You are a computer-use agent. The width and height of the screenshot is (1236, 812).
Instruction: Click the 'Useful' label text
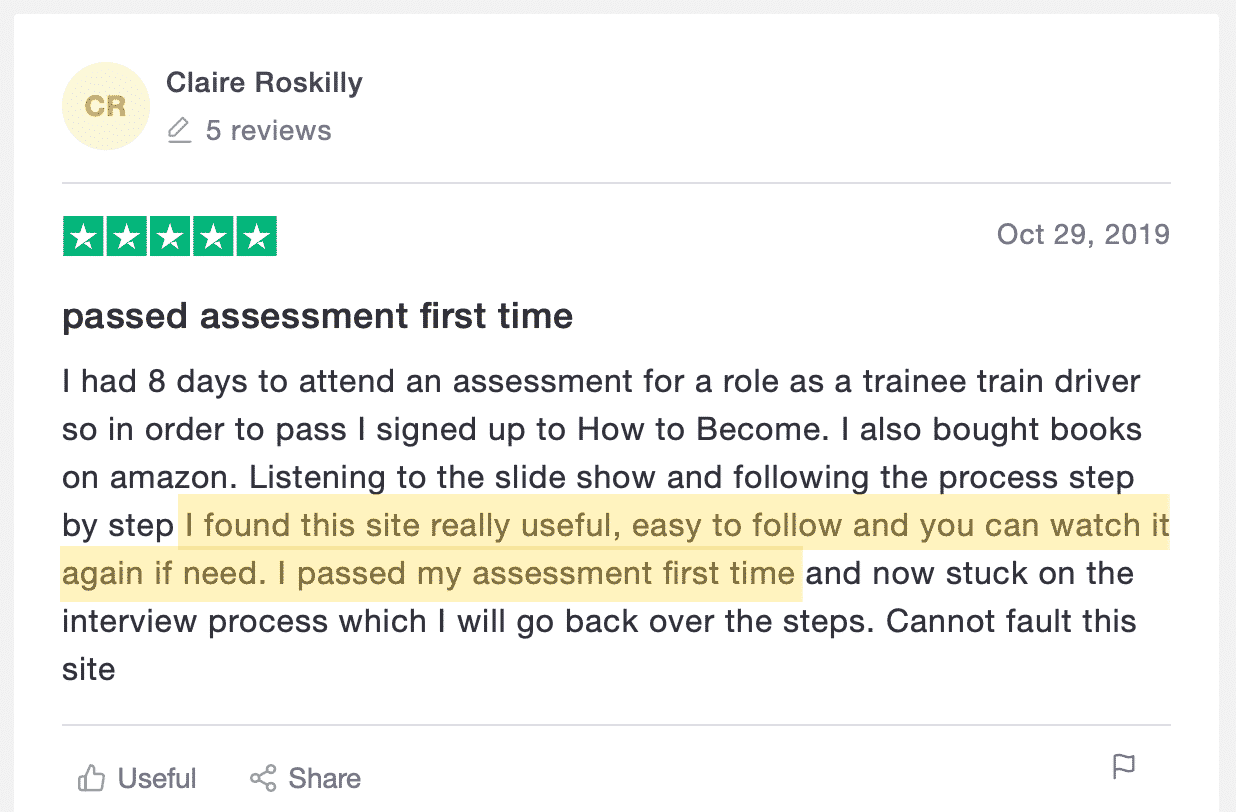pos(157,778)
